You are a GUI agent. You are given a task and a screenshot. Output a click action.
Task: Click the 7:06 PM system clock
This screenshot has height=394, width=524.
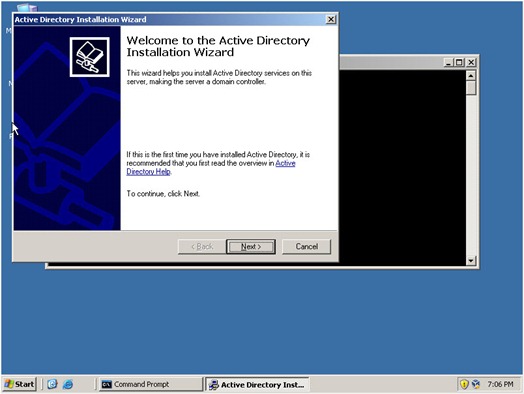click(500, 384)
